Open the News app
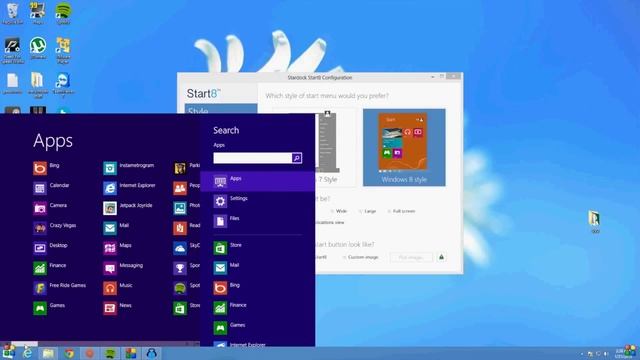Viewport: 640px width, 360px height. coord(118,308)
